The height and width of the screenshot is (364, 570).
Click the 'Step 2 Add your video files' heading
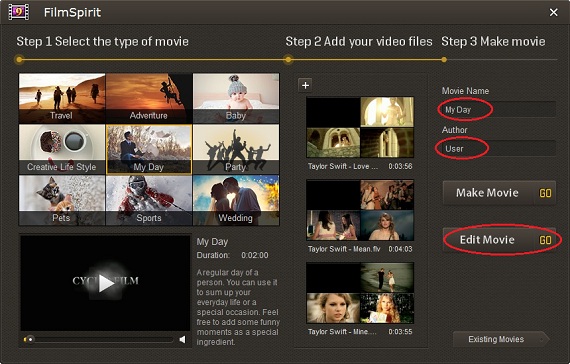pos(359,41)
